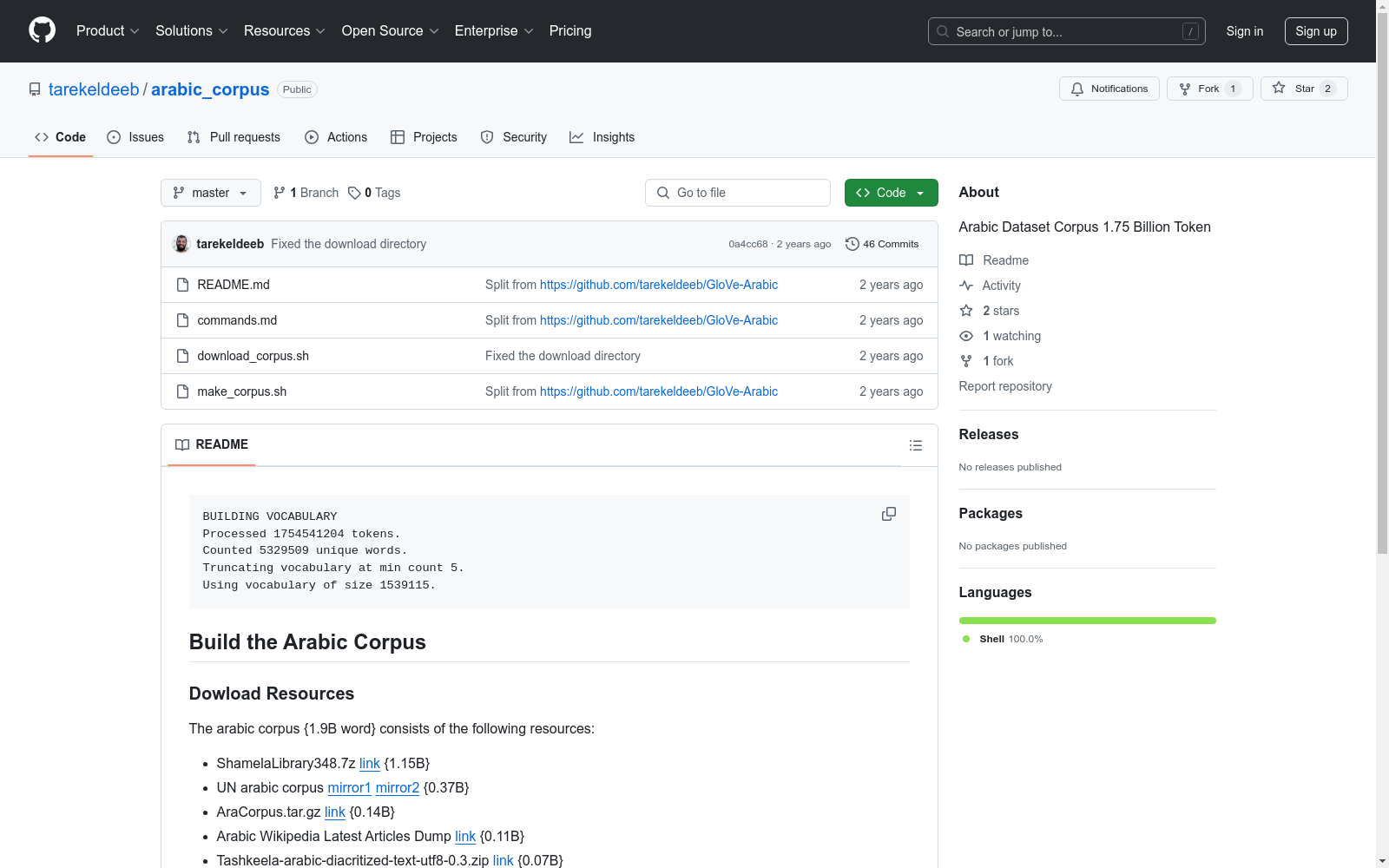The height and width of the screenshot is (868, 1389).
Task: Click tarekeldeeb's avatar in the commit row
Action: pos(181,244)
